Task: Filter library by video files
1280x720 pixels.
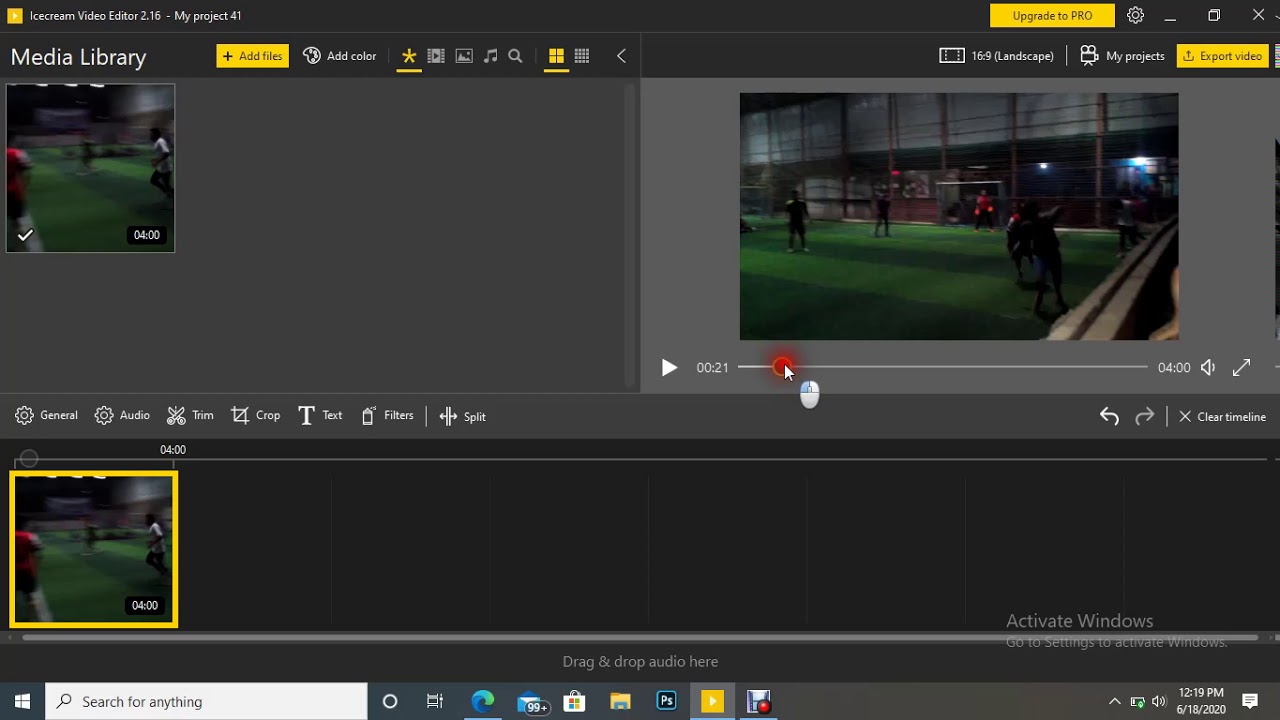Action: [x=436, y=57]
